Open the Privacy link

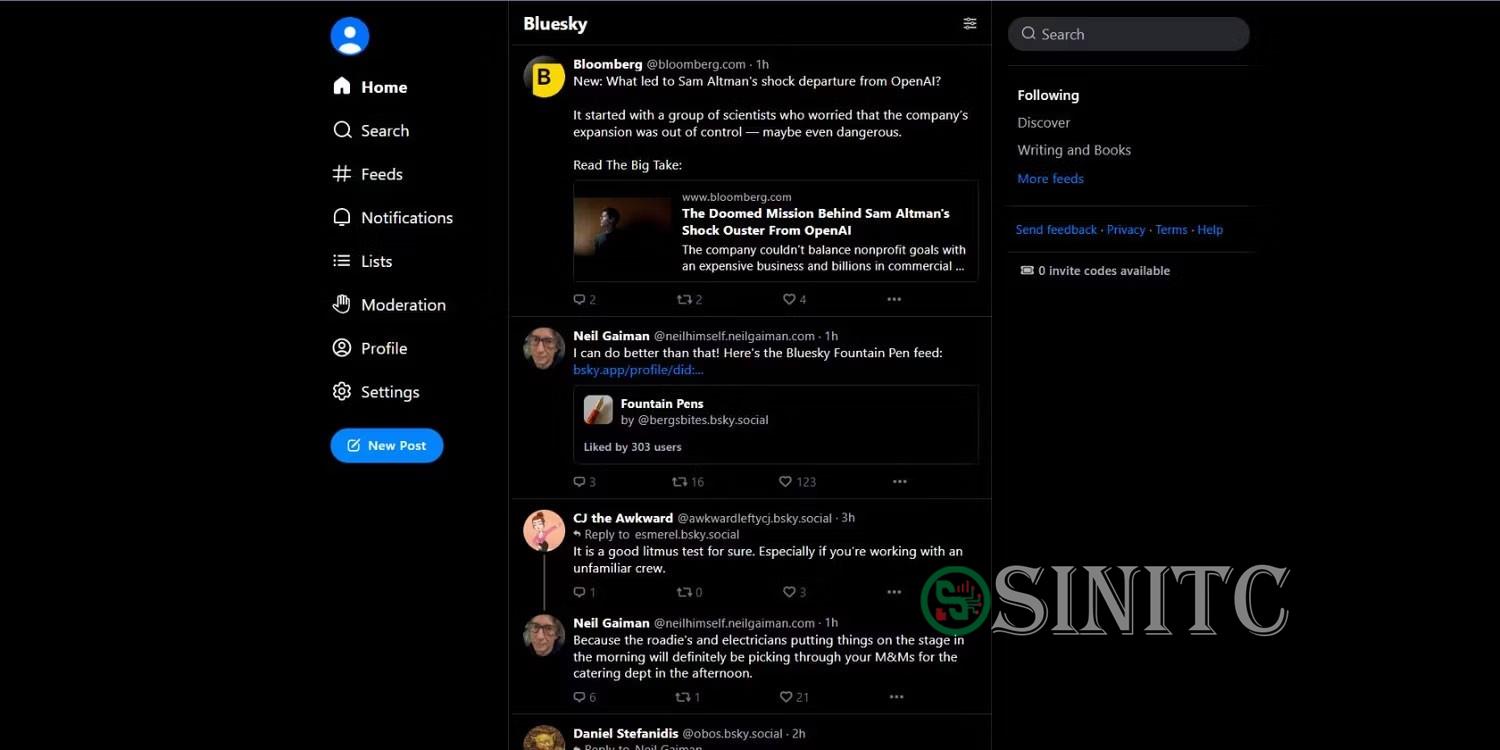[x=1126, y=229]
